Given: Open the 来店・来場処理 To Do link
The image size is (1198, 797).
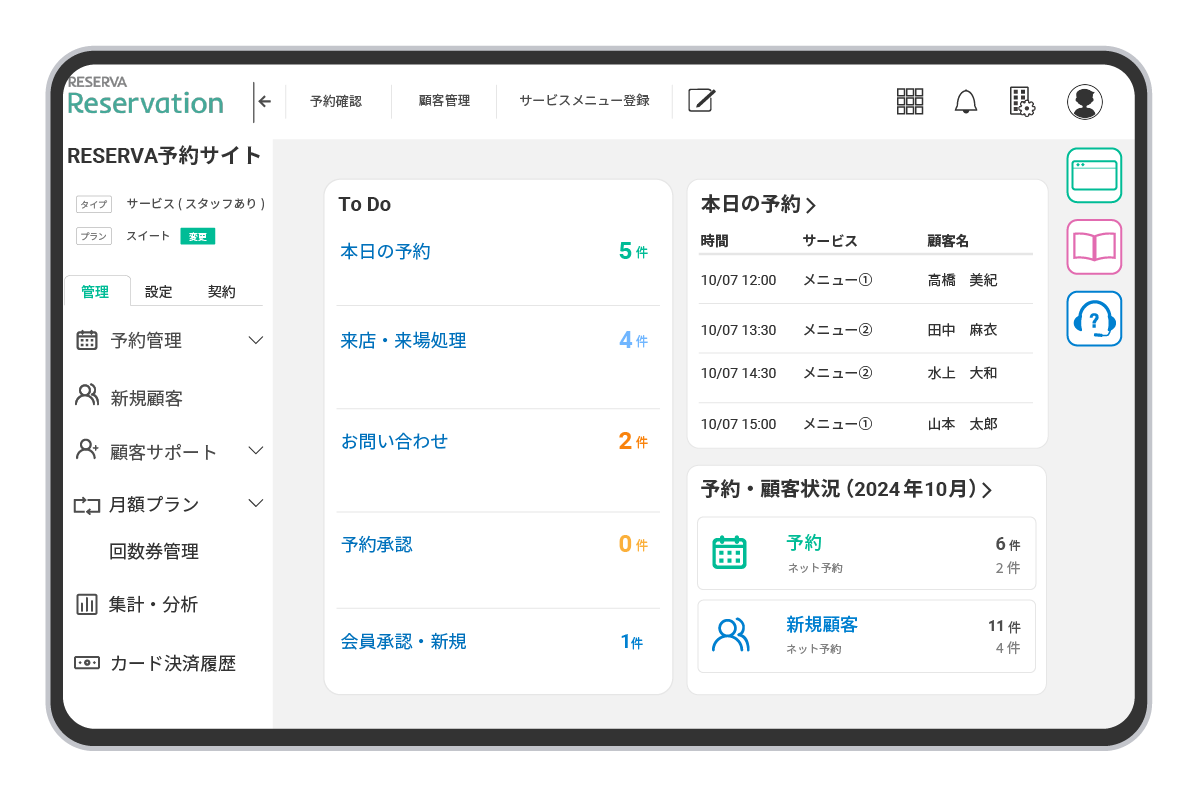Looking at the screenshot, I should point(403,341).
